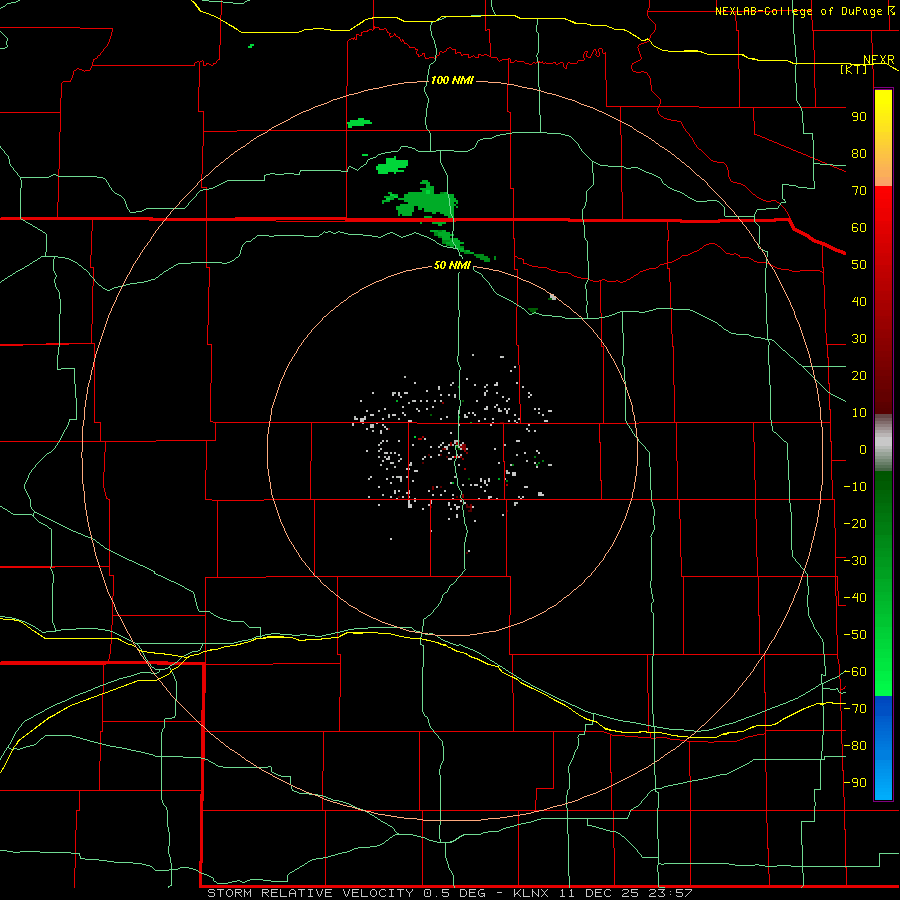
Task: Click the -20 value on the velocity scale
Action: click(855, 524)
